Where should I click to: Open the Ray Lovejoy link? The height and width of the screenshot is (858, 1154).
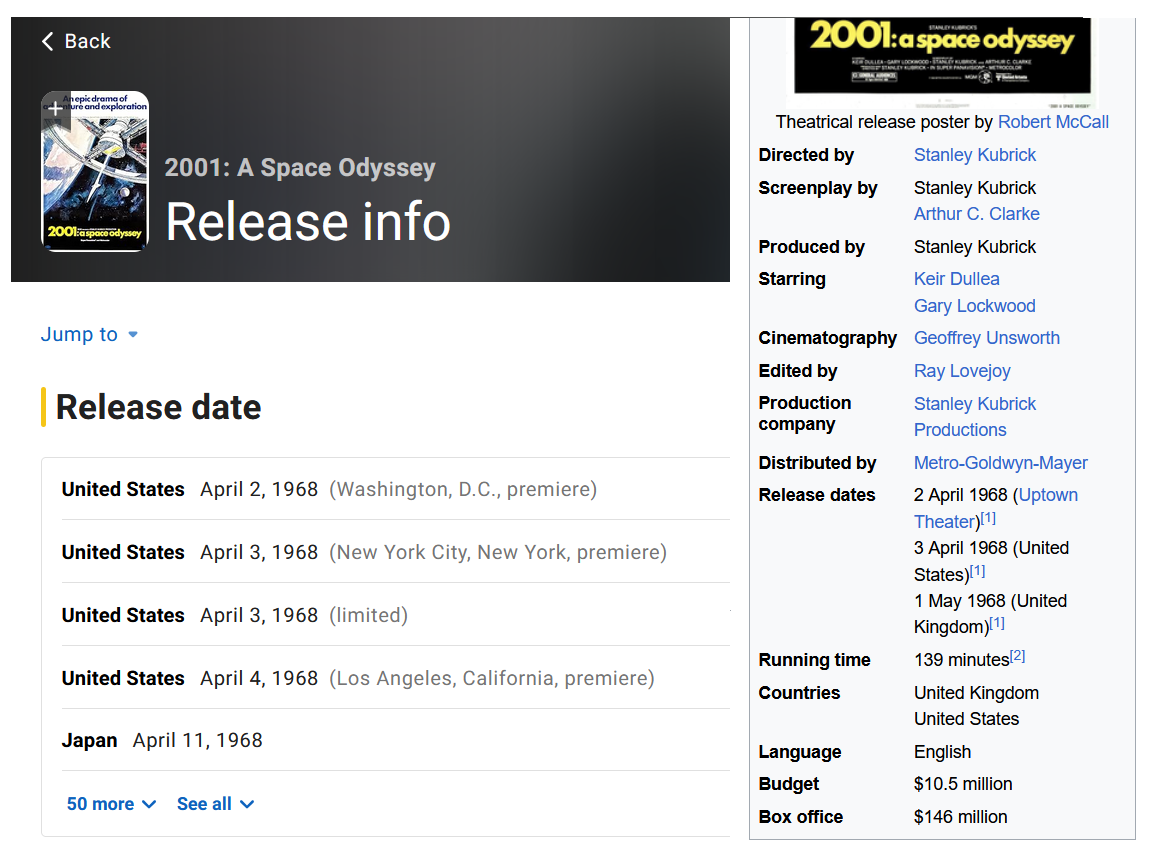coord(962,371)
